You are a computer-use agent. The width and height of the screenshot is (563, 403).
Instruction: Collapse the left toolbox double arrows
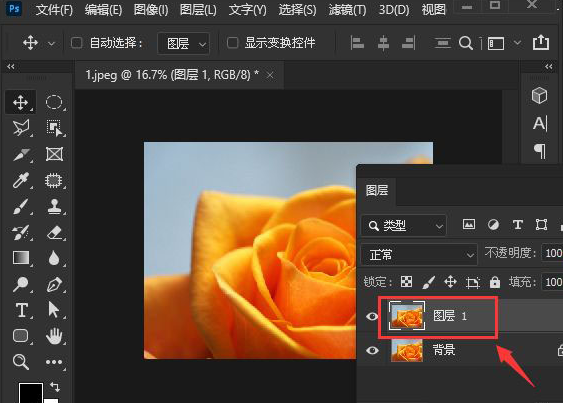pyautogui.click(x=11, y=67)
